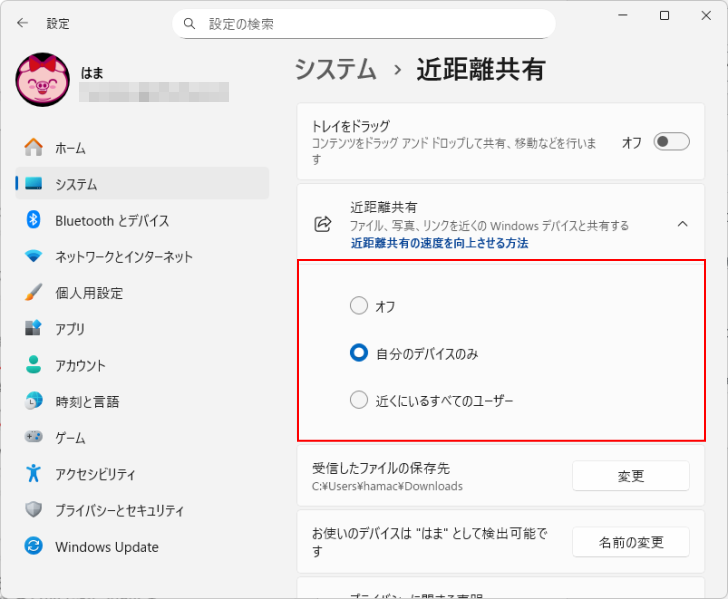The height and width of the screenshot is (599, 728).
Task: Select 近くにいるすべてのユーザー radio option
Action: pyautogui.click(x=359, y=400)
